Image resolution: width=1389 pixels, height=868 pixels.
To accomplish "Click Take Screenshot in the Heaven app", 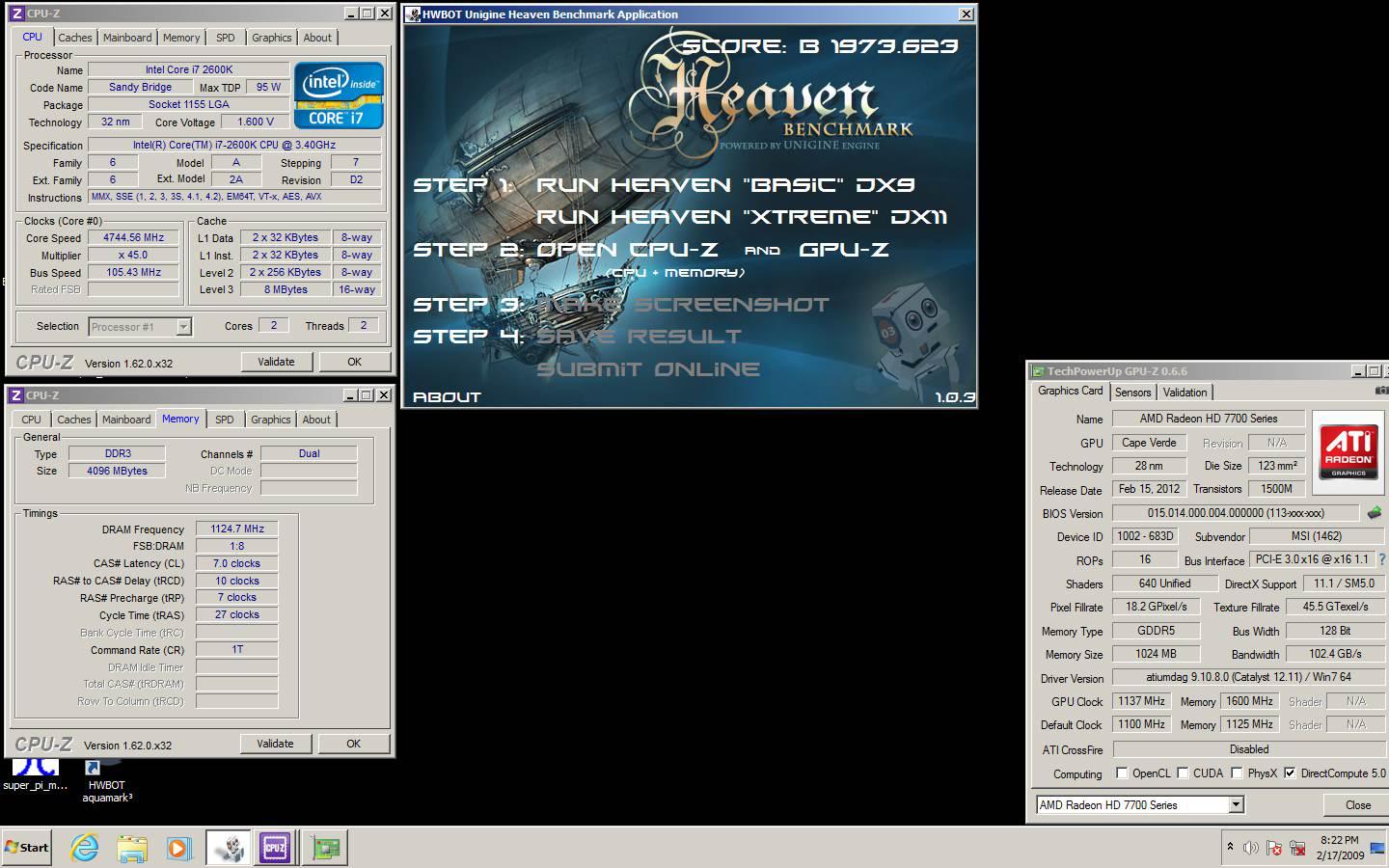I will tap(683, 305).
